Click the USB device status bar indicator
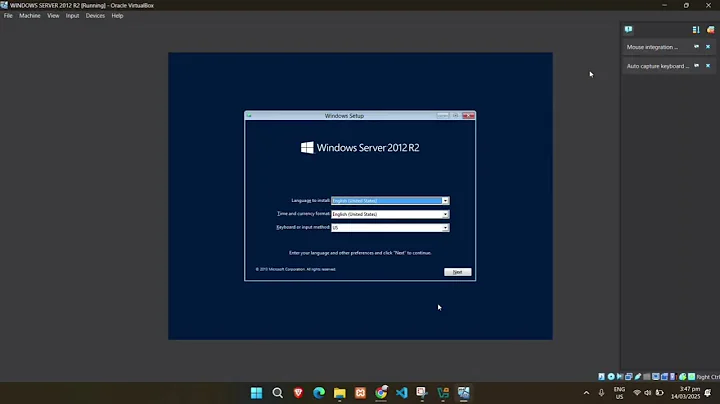Screen dimensions: 720x404 point(638,376)
